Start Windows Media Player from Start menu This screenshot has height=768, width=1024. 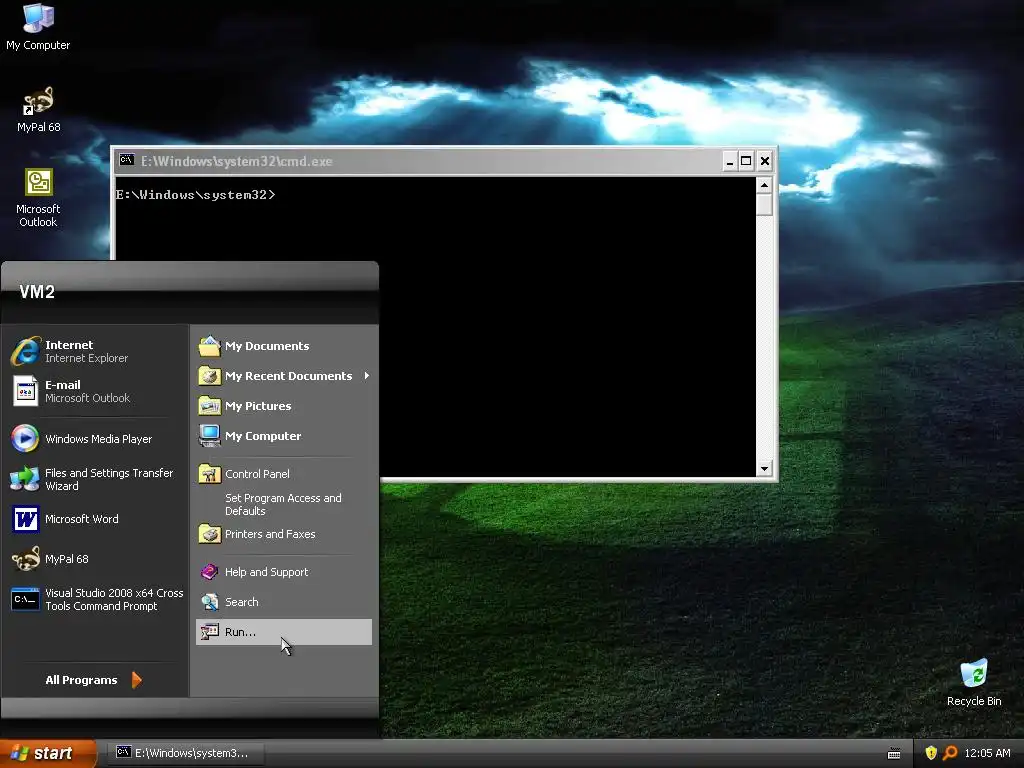(x=95, y=439)
